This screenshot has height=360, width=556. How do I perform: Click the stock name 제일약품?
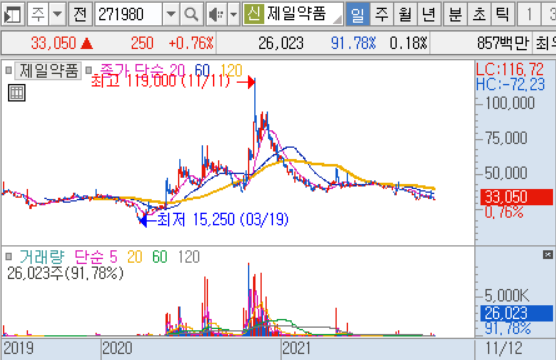(x=296, y=14)
